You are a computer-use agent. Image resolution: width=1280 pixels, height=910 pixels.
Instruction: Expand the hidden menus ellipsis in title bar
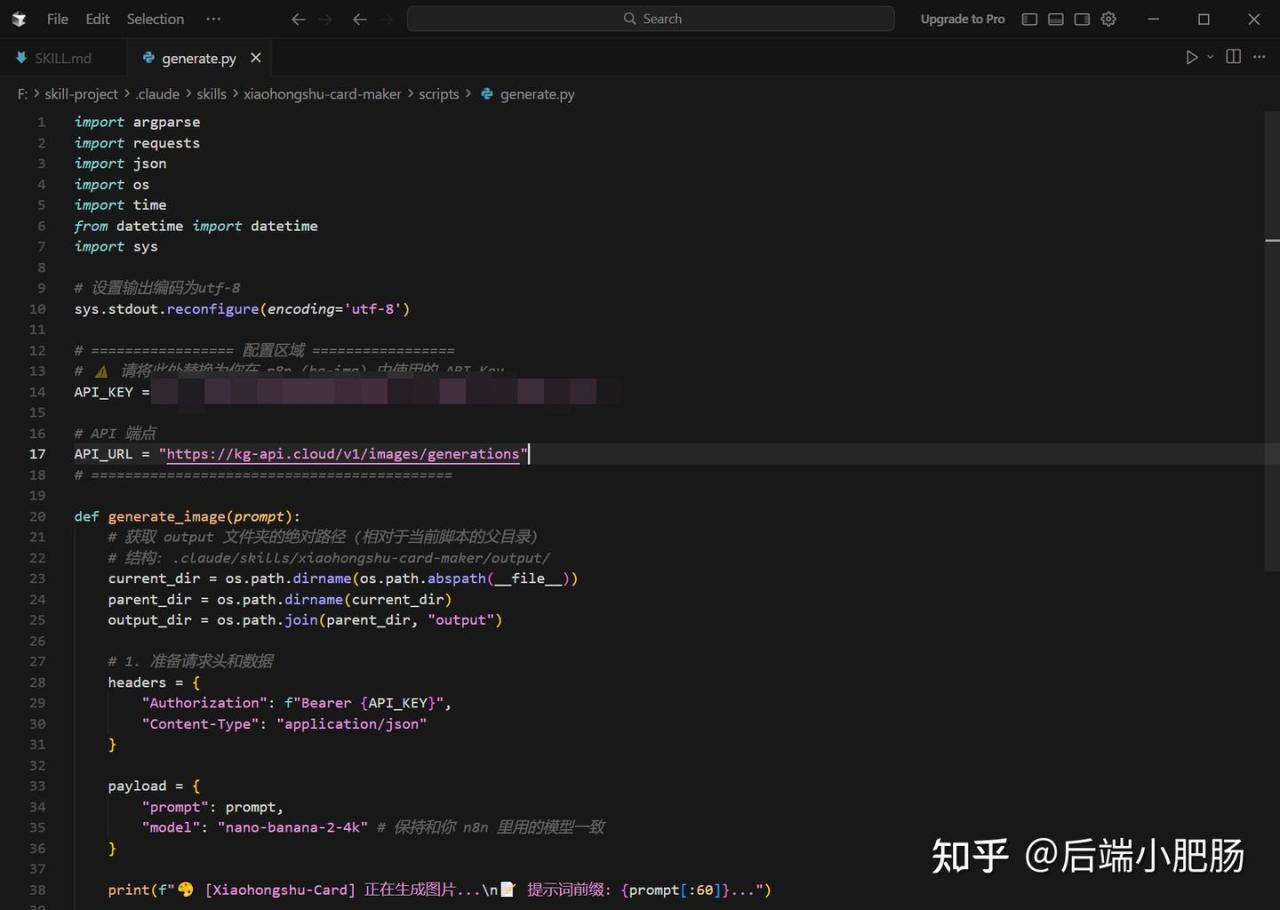click(x=213, y=19)
